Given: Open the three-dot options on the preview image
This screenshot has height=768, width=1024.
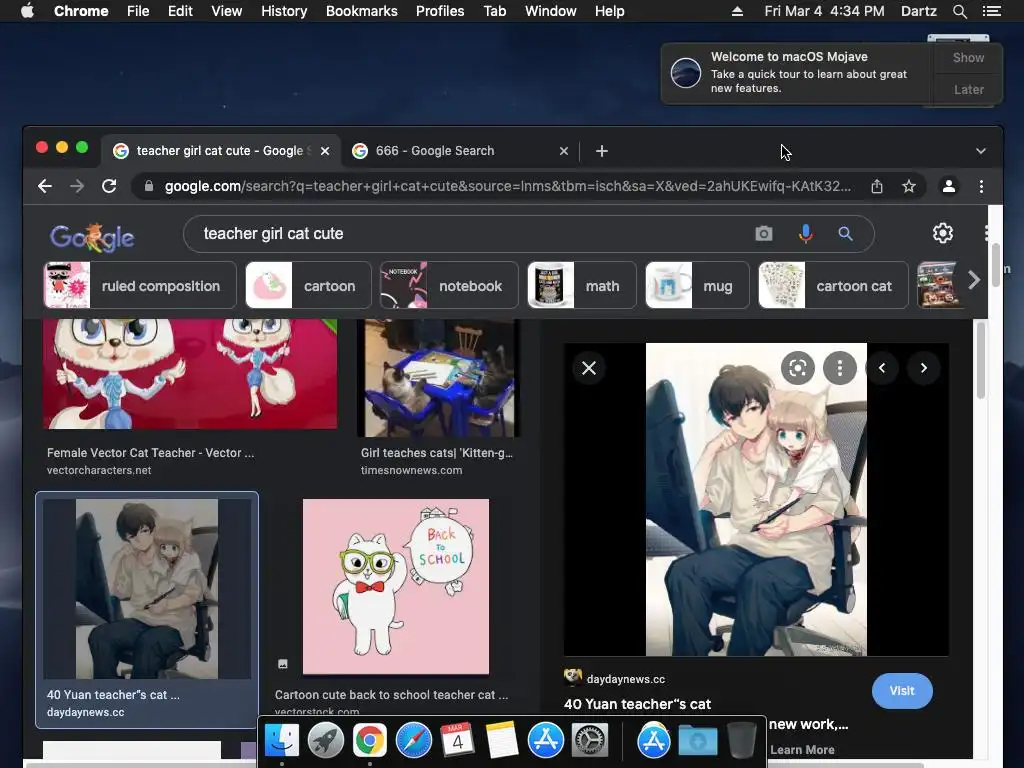Looking at the screenshot, I should pyautogui.click(x=840, y=368).
